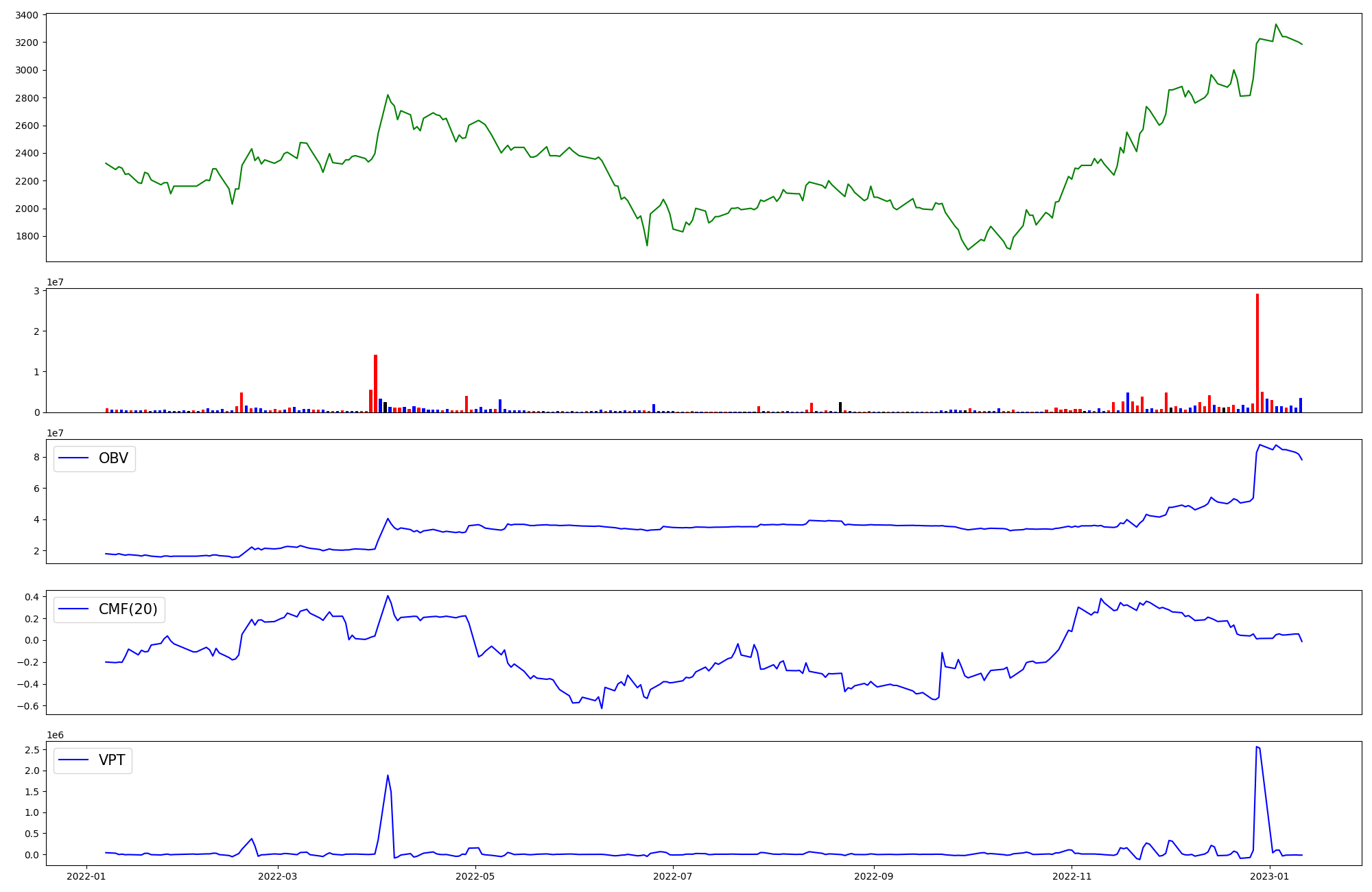
Task: Click the 1800 price axis label
Action: (x=27, y=237)
